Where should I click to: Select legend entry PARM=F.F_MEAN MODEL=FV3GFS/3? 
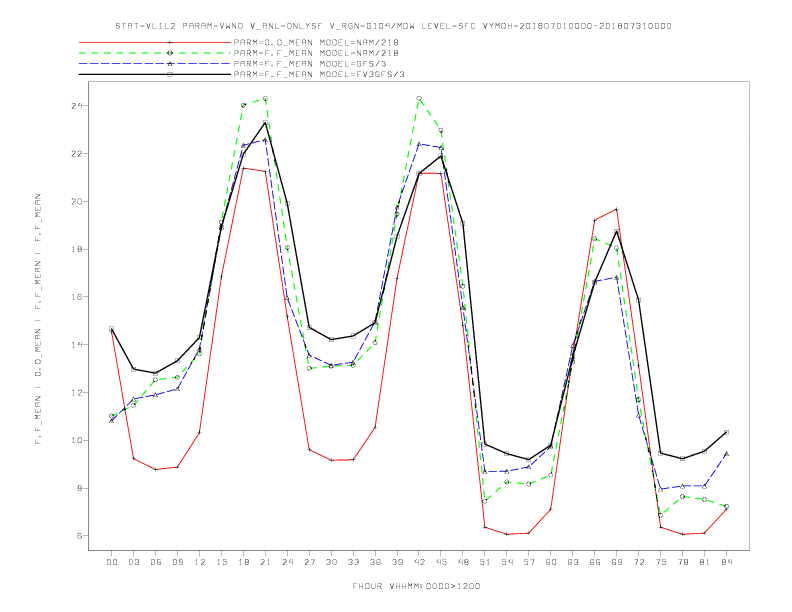coord(319,75)
